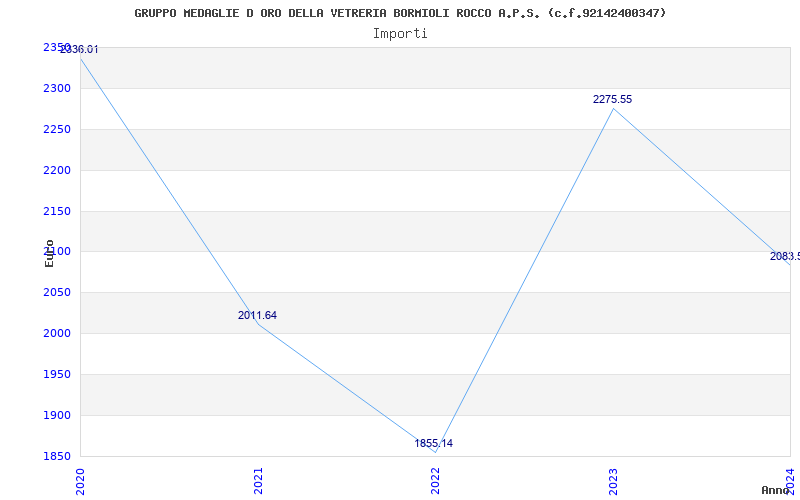Click the chart title GRUPPO MEDAGLIE D ORO
Viewport: 800px width, 500px height.
click(401, 13)
